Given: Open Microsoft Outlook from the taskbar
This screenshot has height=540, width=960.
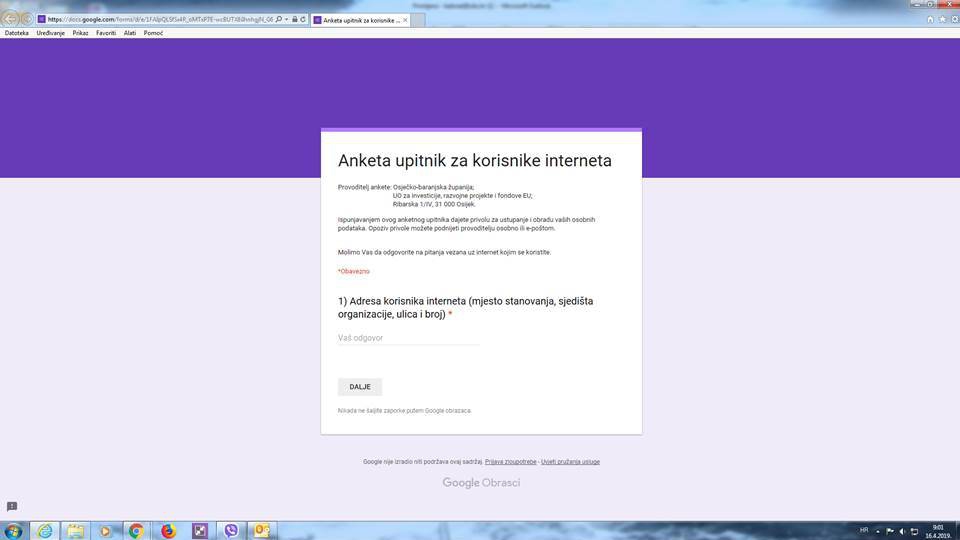Looking at the screenshot, I should pos(262,531).
